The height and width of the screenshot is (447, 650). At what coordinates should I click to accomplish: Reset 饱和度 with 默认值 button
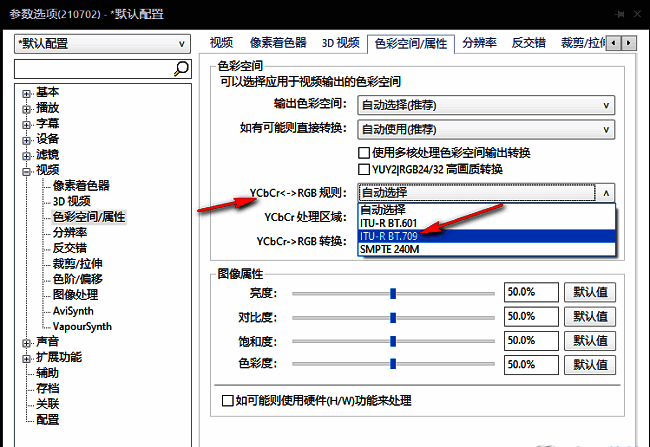(x=590, y=340)
